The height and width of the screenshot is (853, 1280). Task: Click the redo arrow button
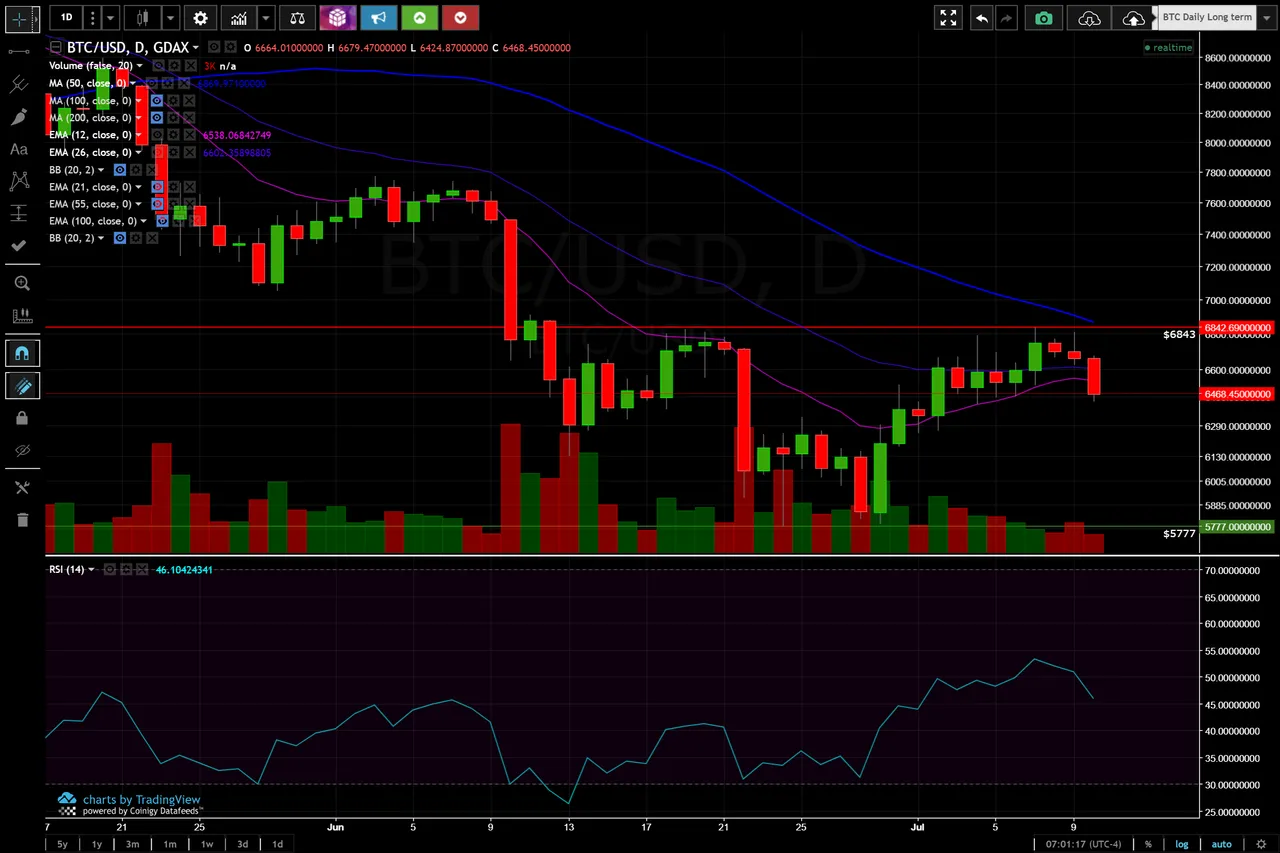[1006, 18]
